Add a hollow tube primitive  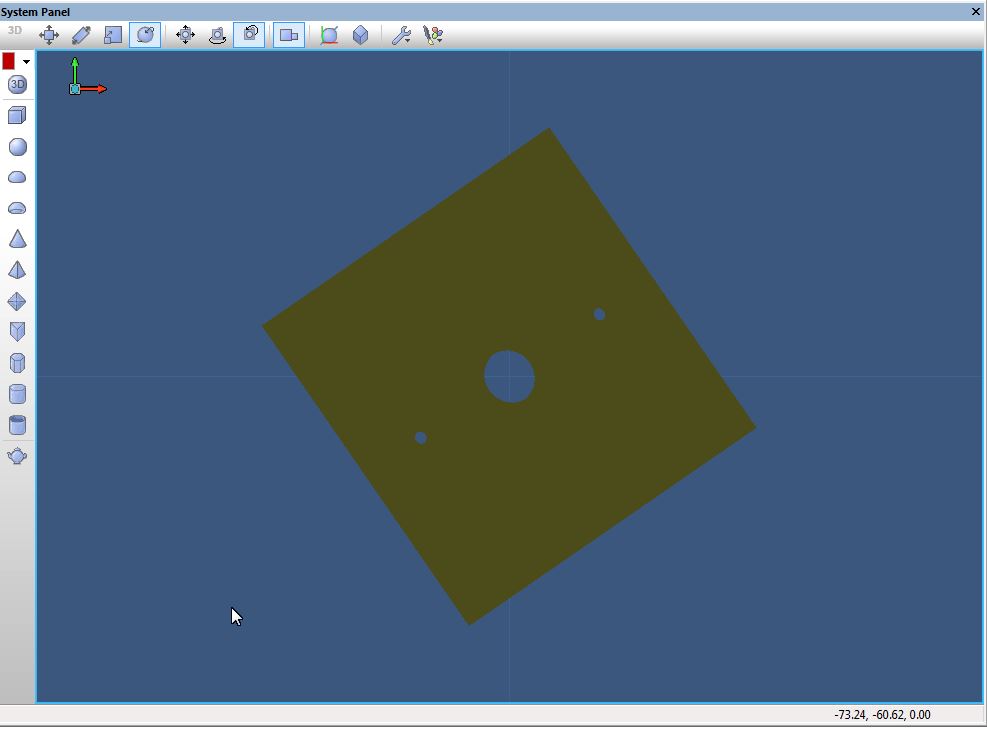[x=18, y=425]
